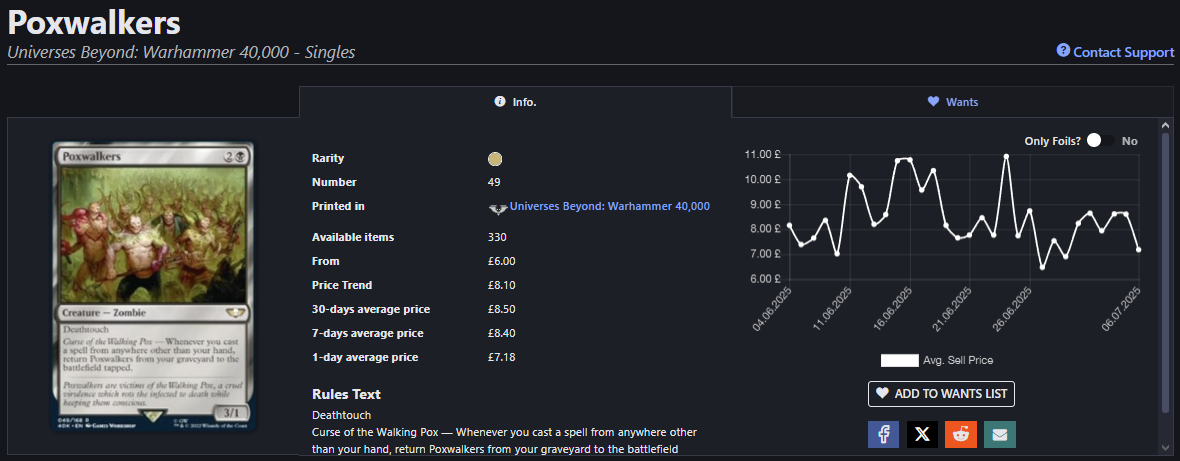Toggle the Only Foils switch

click(1100, 141)
